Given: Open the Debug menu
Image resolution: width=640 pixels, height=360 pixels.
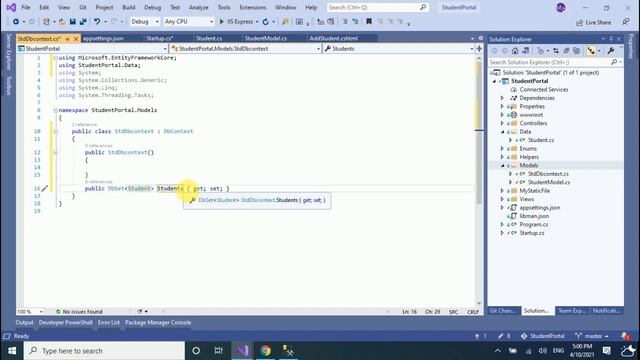Looking at the screenshot, I should tap(153, 7).
